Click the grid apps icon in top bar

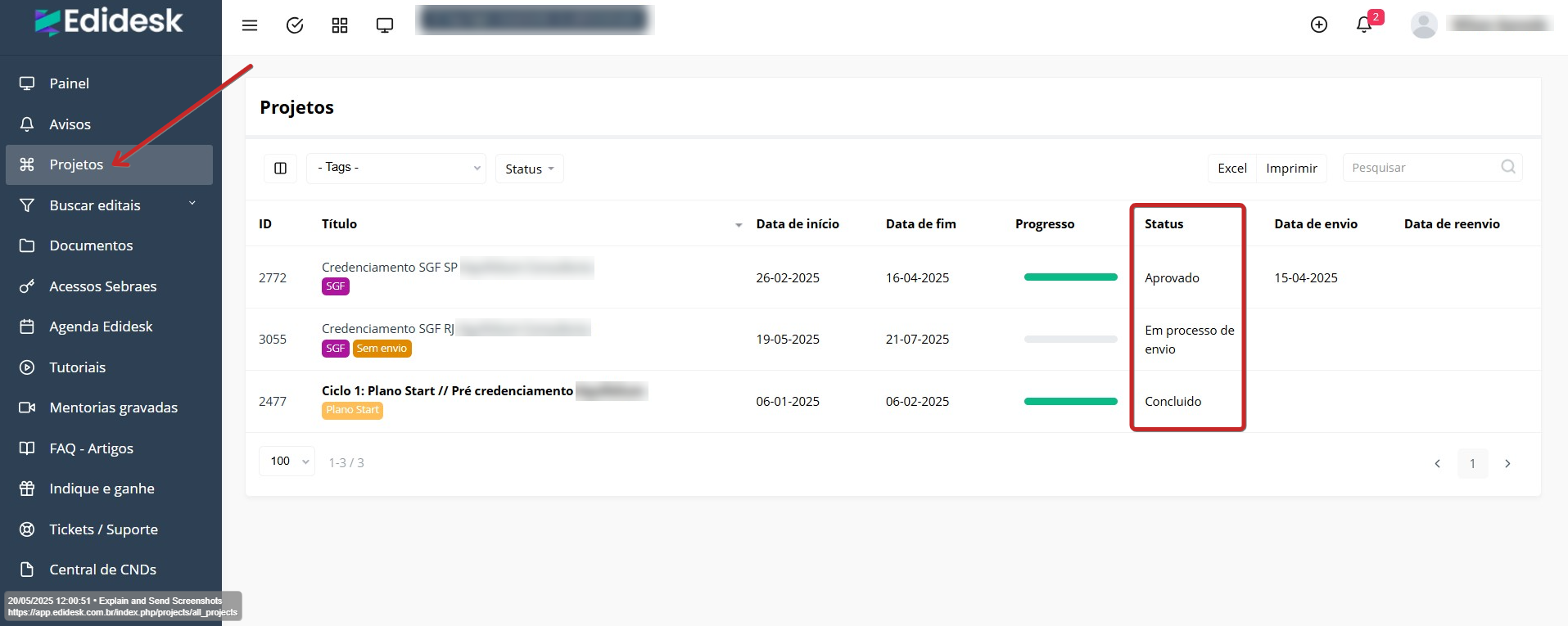340,25
